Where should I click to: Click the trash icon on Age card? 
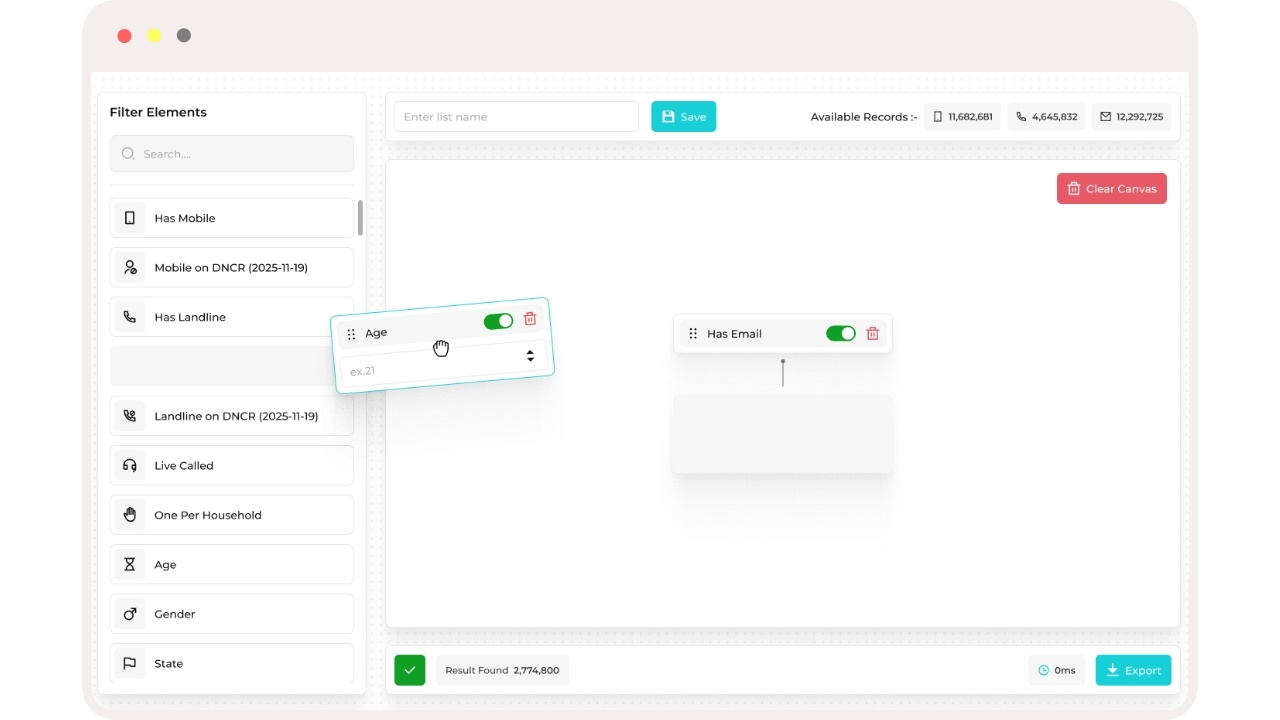[x=530, y=319]
